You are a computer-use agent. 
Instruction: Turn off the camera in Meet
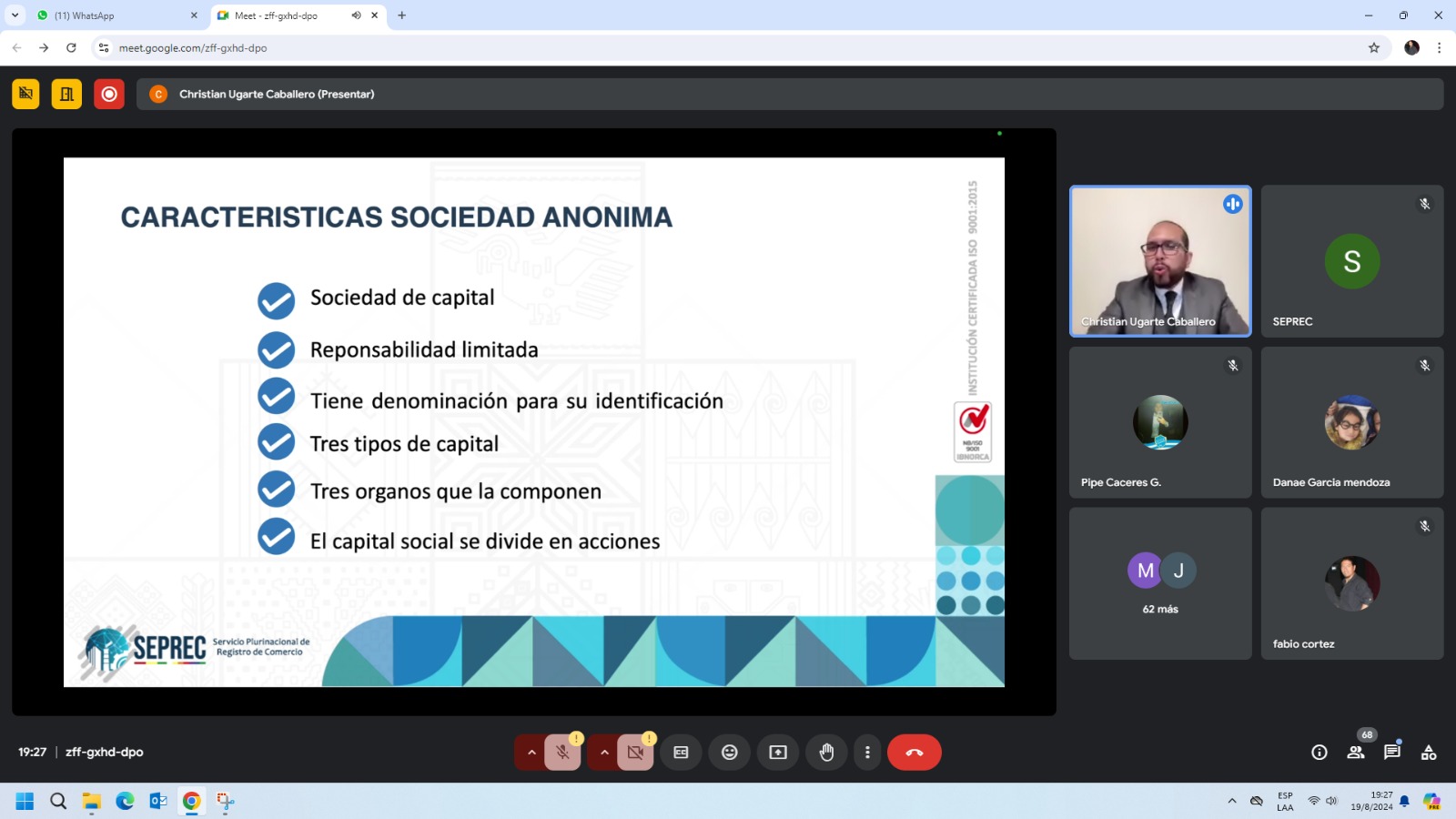coord(635,752)
